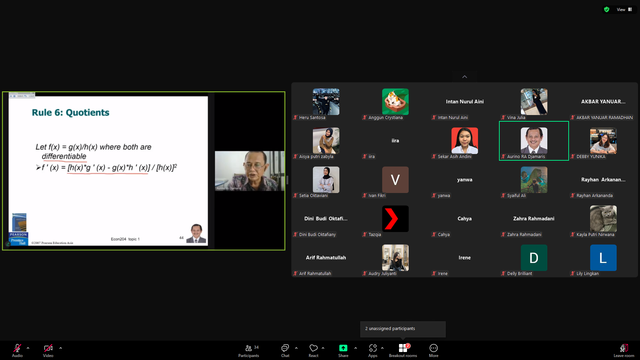Click the Rayhan Arkanan tile name
The height and width of the screenshot is (360, 640).
(603, 180)
